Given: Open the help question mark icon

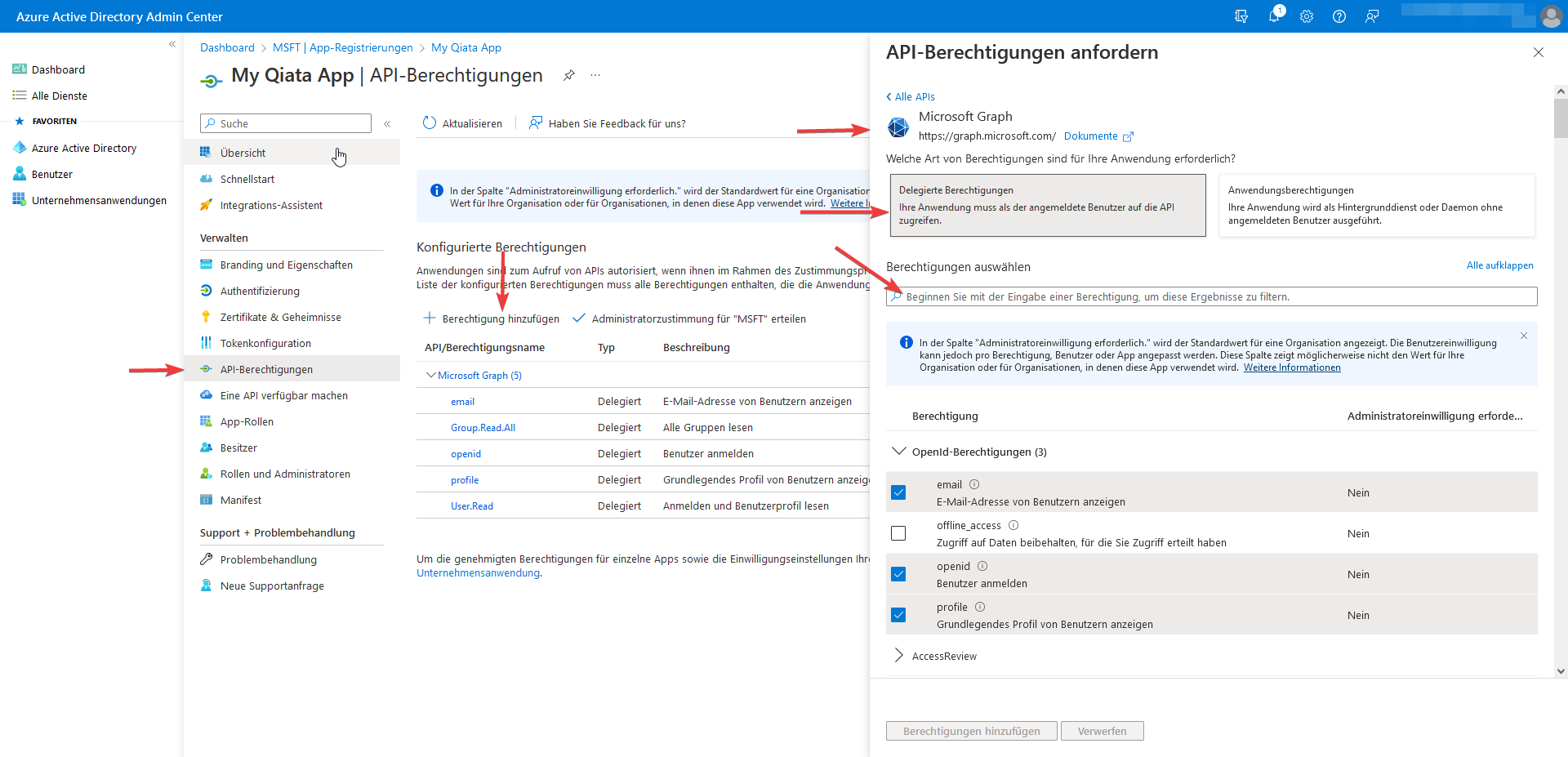Looking at the screenshot, I should coord(1339,16).
